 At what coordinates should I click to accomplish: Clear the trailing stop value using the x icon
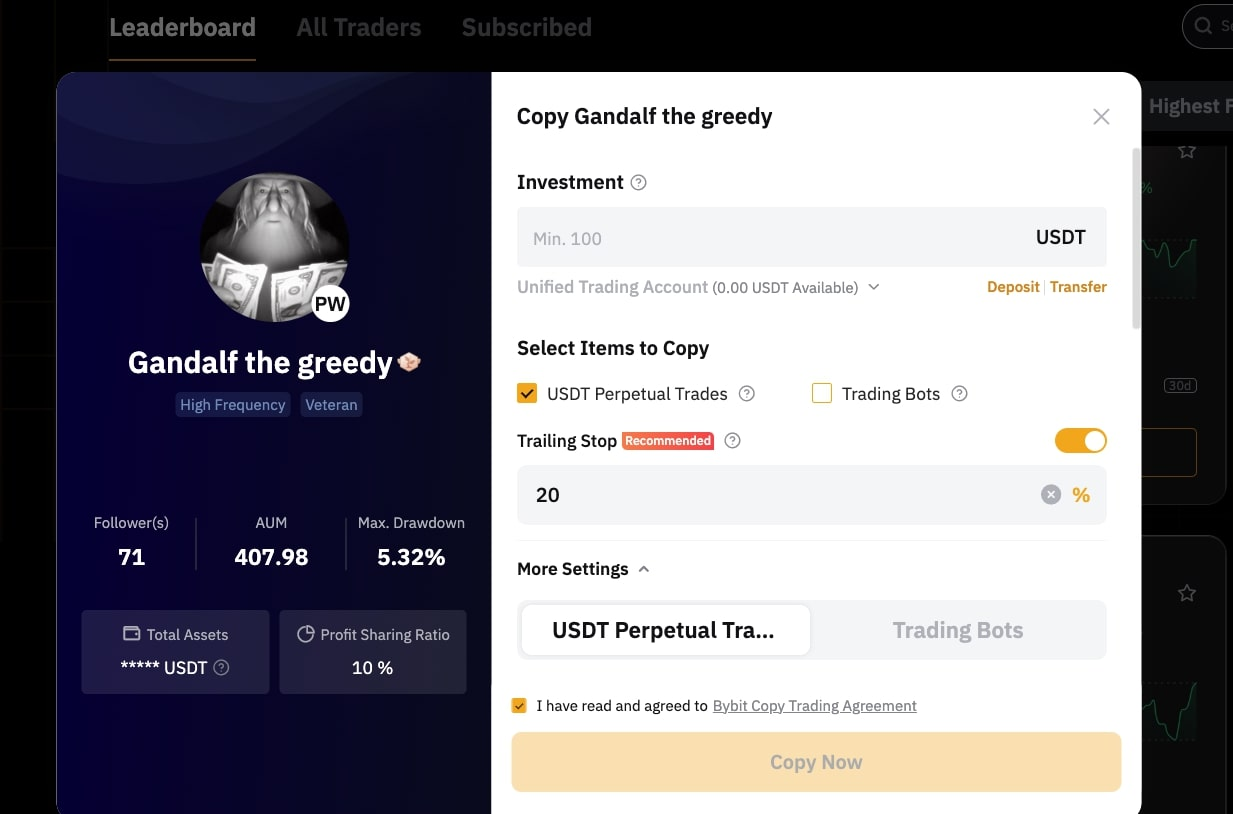(1050, 493)
